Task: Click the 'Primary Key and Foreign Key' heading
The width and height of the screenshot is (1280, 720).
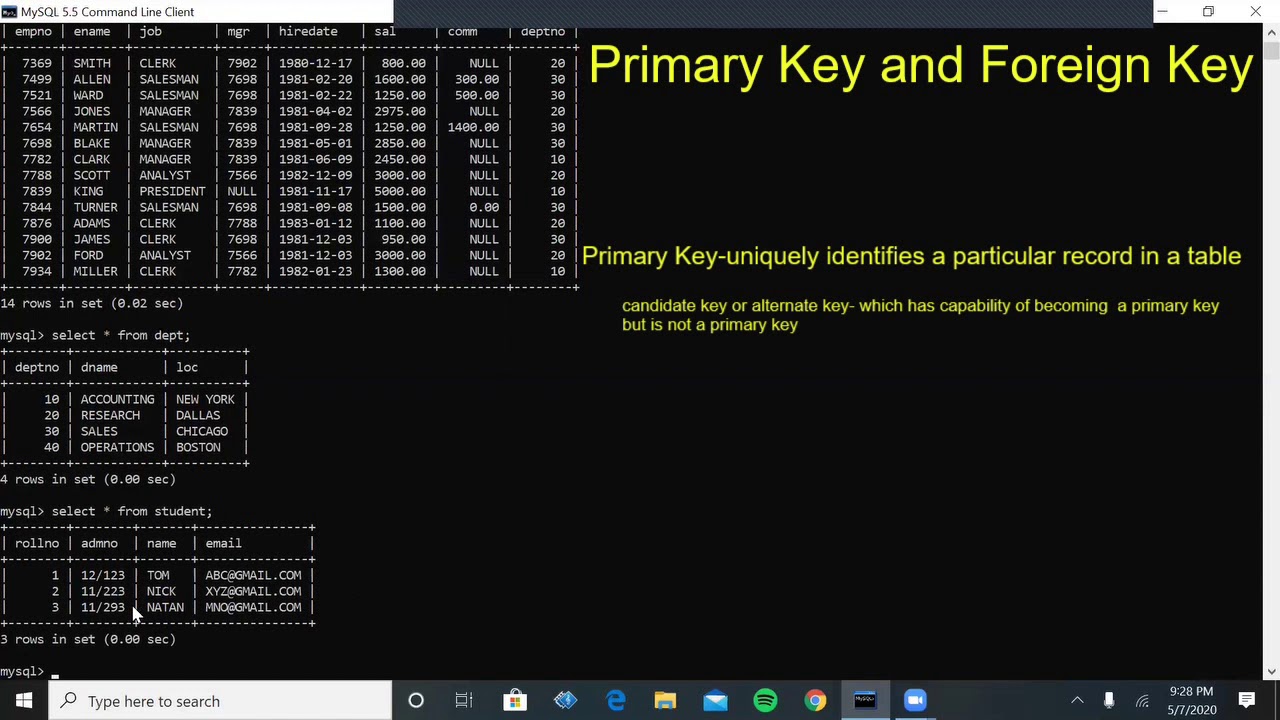Action: tap(920, 66)
